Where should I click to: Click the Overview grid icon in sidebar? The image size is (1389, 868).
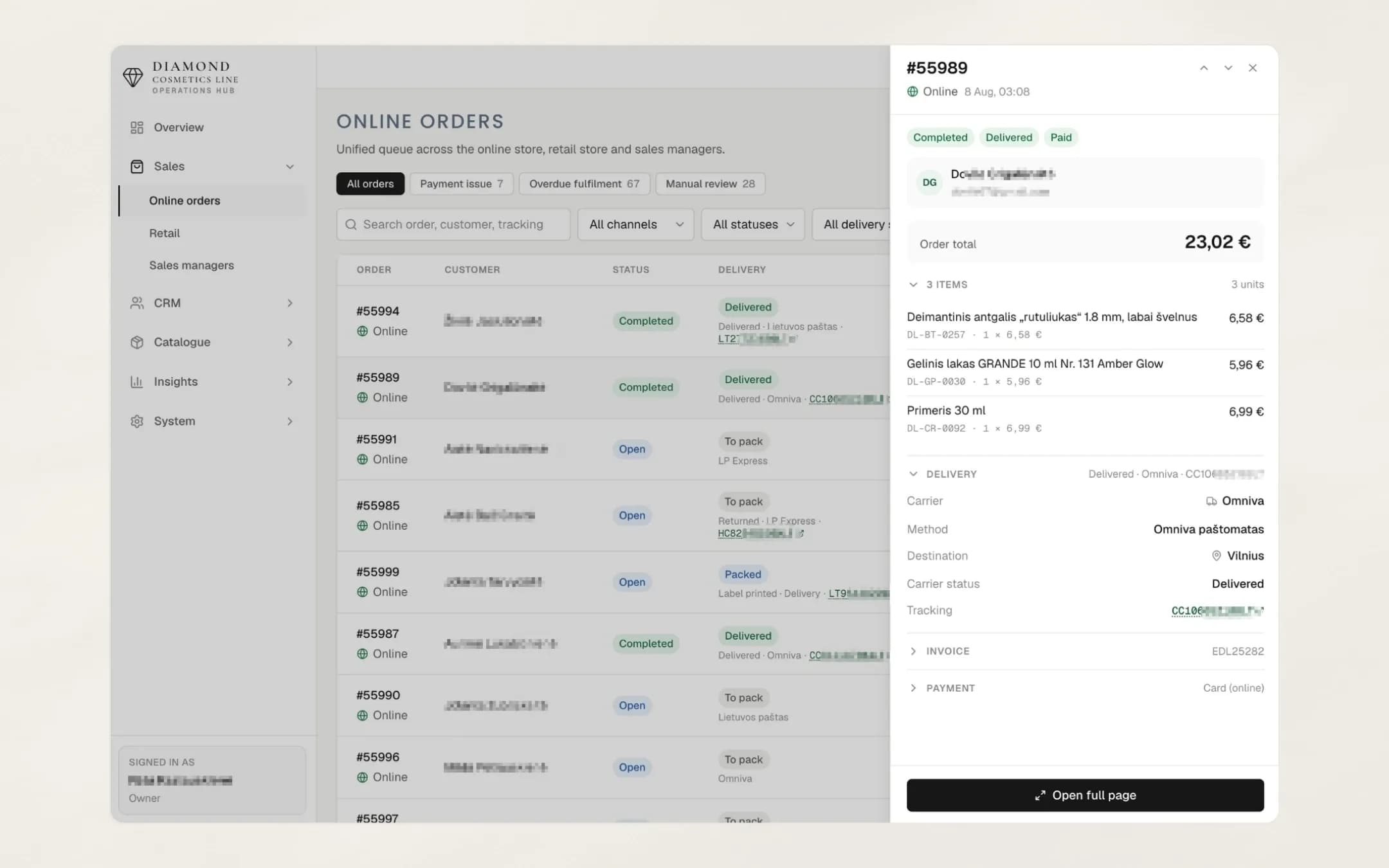tap(137, 127)
